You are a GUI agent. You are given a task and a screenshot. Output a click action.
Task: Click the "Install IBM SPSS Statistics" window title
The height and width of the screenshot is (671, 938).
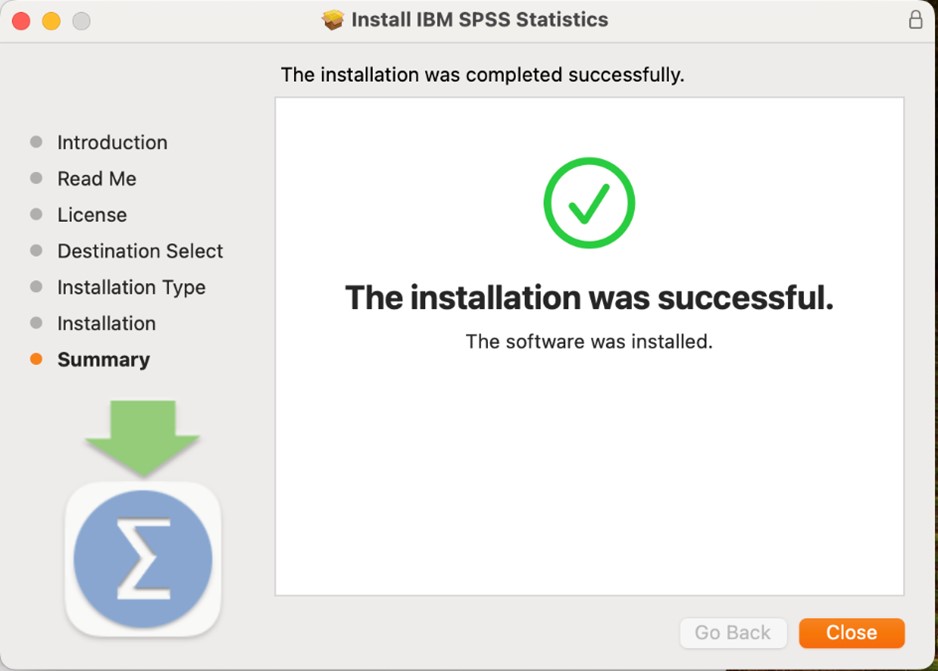(x=479, y=20)
